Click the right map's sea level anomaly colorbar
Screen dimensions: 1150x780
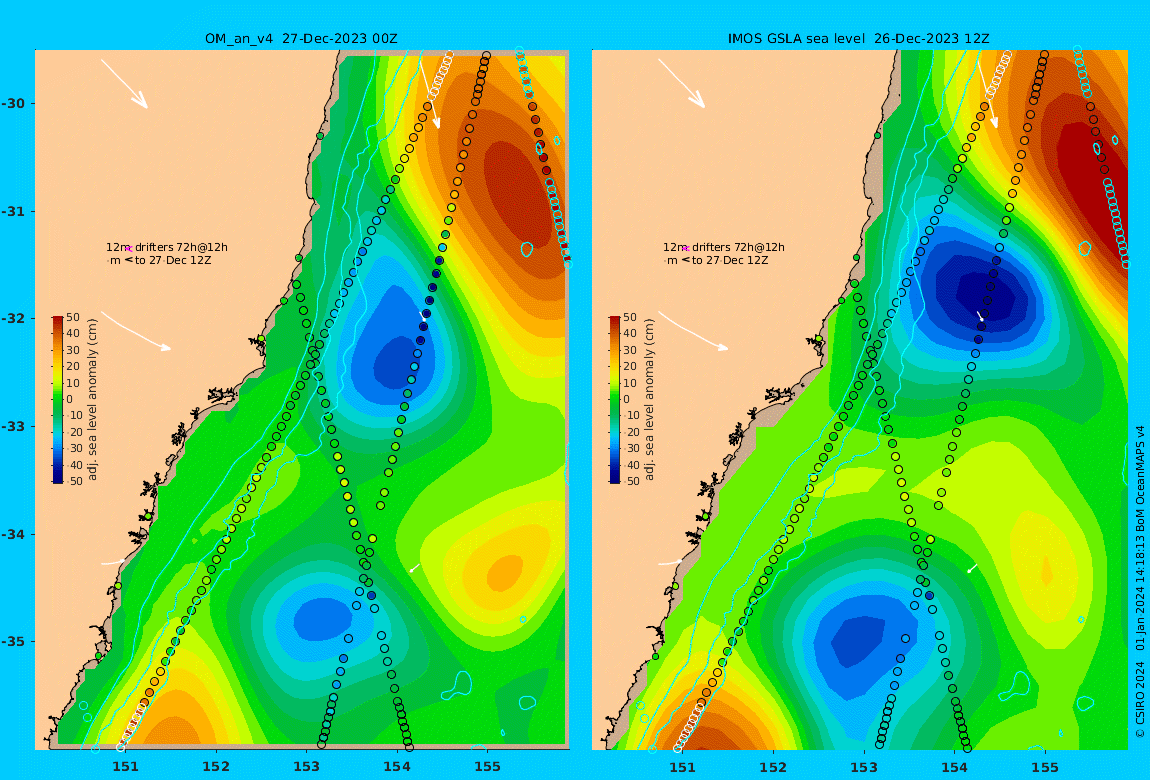point(615,400)
